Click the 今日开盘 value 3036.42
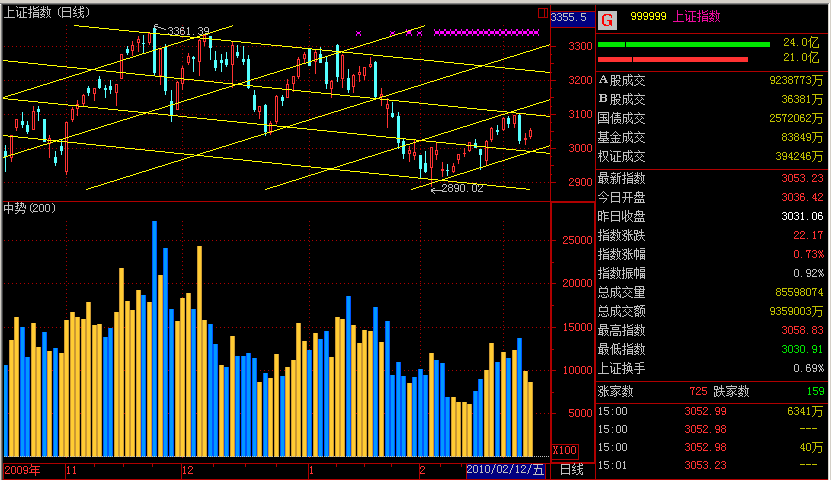The image size is (831, 480). (x=802, y=197)
